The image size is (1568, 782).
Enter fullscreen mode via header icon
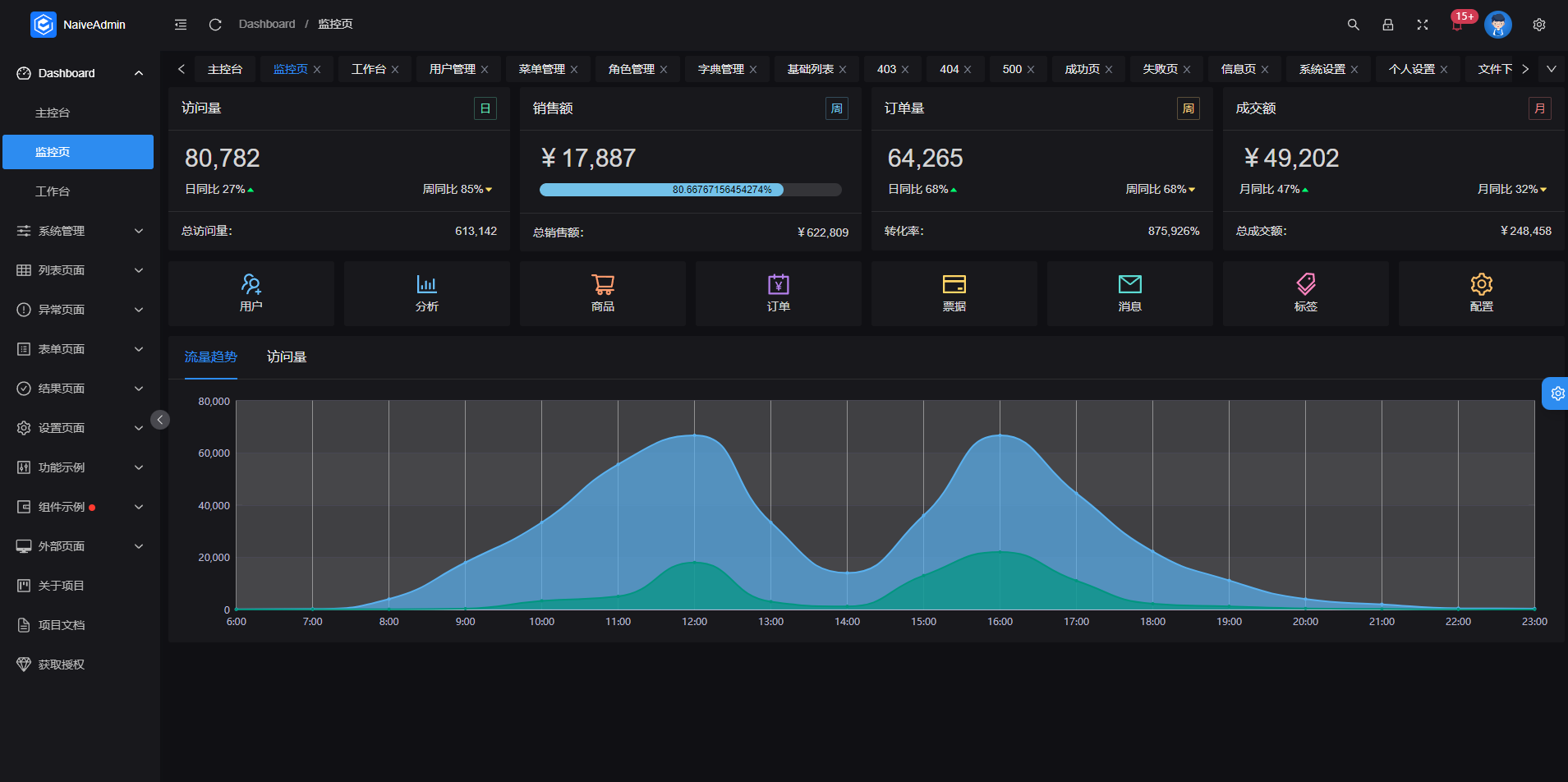coord(1422,25)
